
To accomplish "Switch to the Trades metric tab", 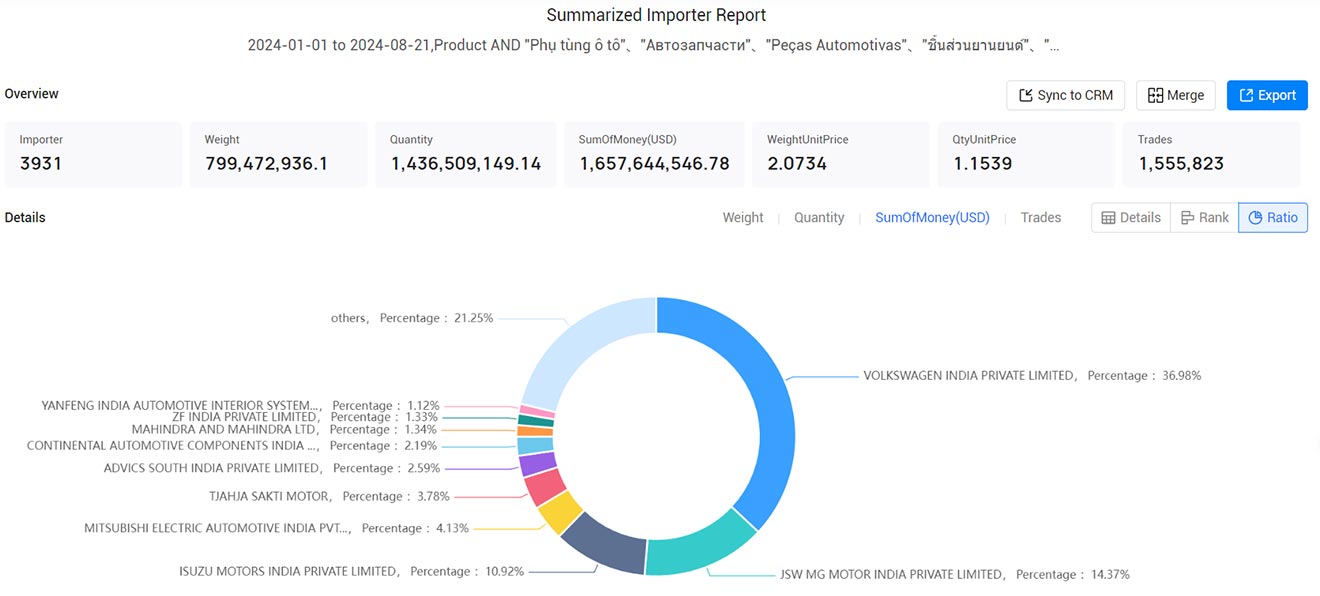I will click(x=1041, y=217).
